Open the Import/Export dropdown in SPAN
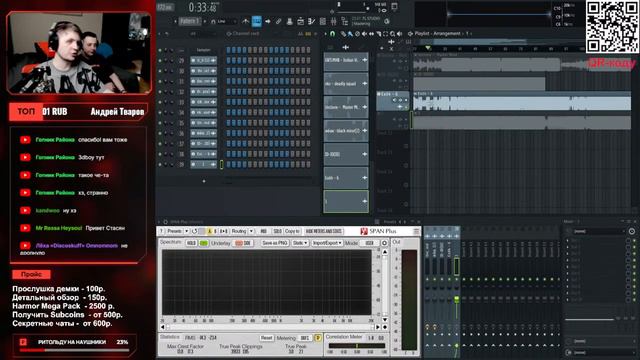640x360 pixels. click(327, 243)
